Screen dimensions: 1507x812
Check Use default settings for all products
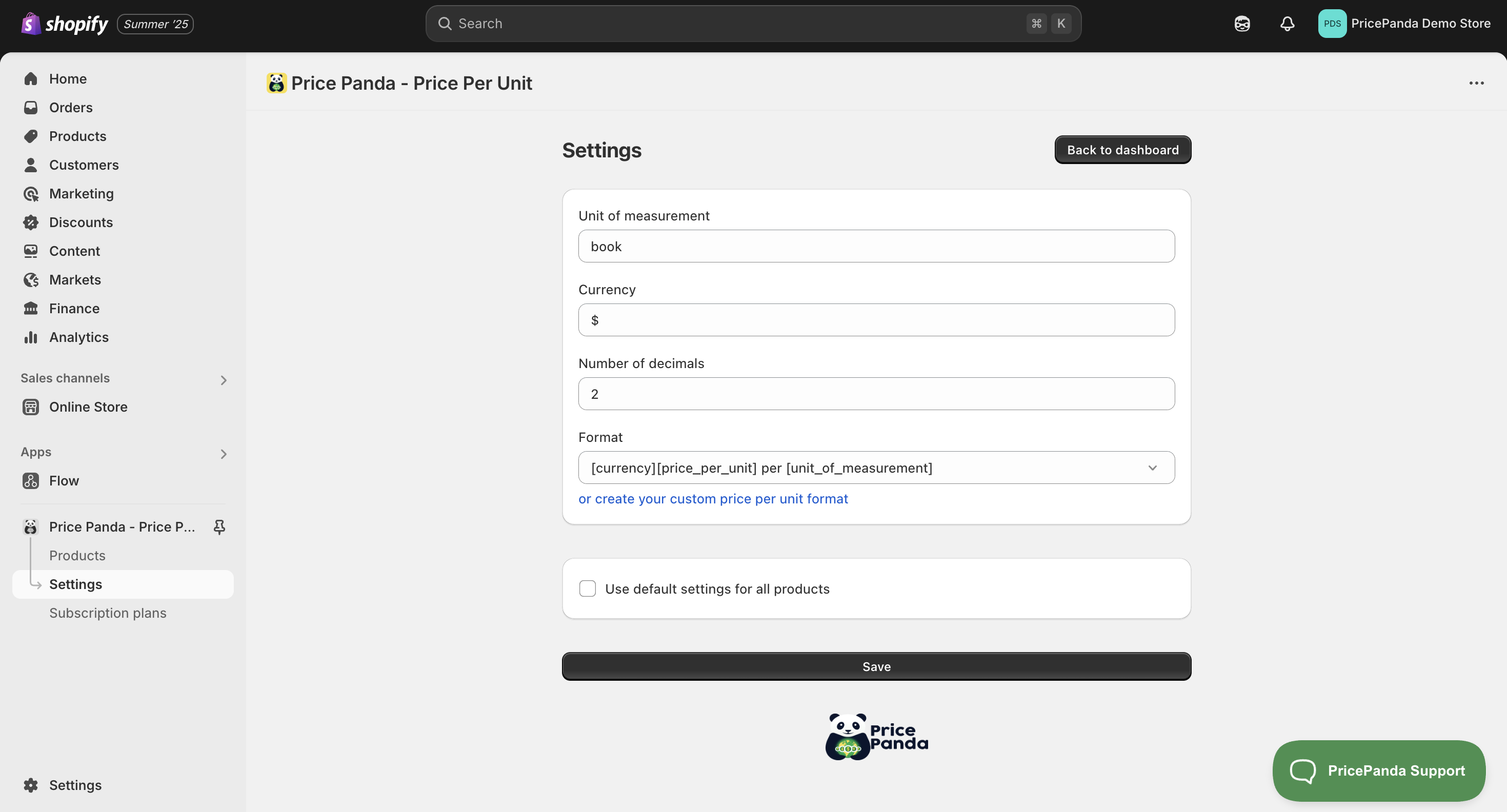tap(587, 588)
